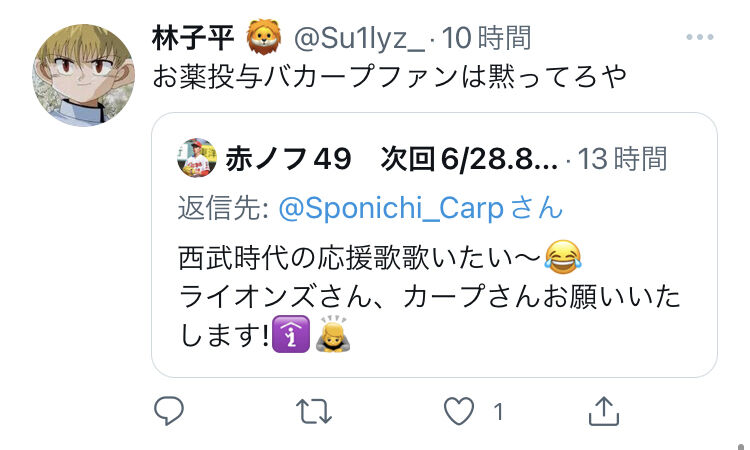
Task: Click the like count number 1
Action: point(498,412)
